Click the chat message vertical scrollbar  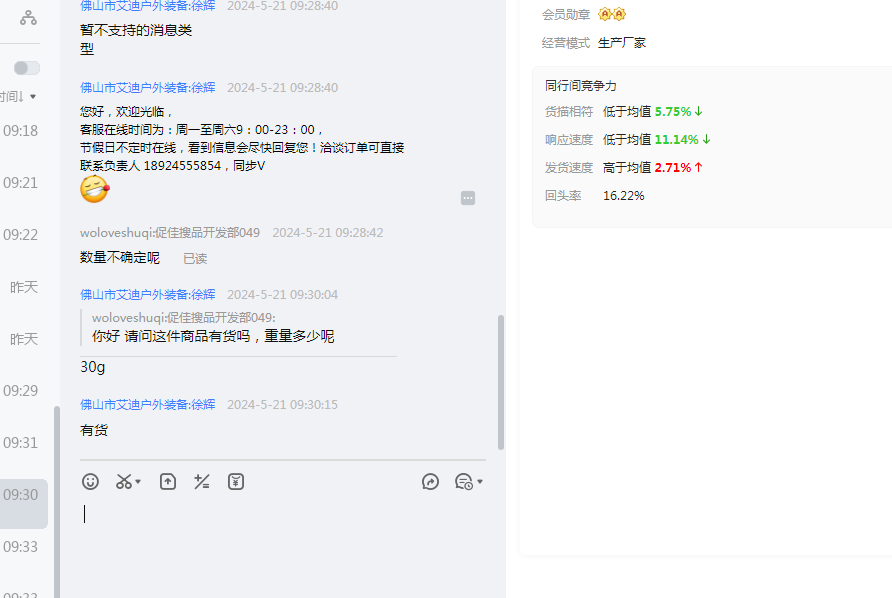point(501,380)
